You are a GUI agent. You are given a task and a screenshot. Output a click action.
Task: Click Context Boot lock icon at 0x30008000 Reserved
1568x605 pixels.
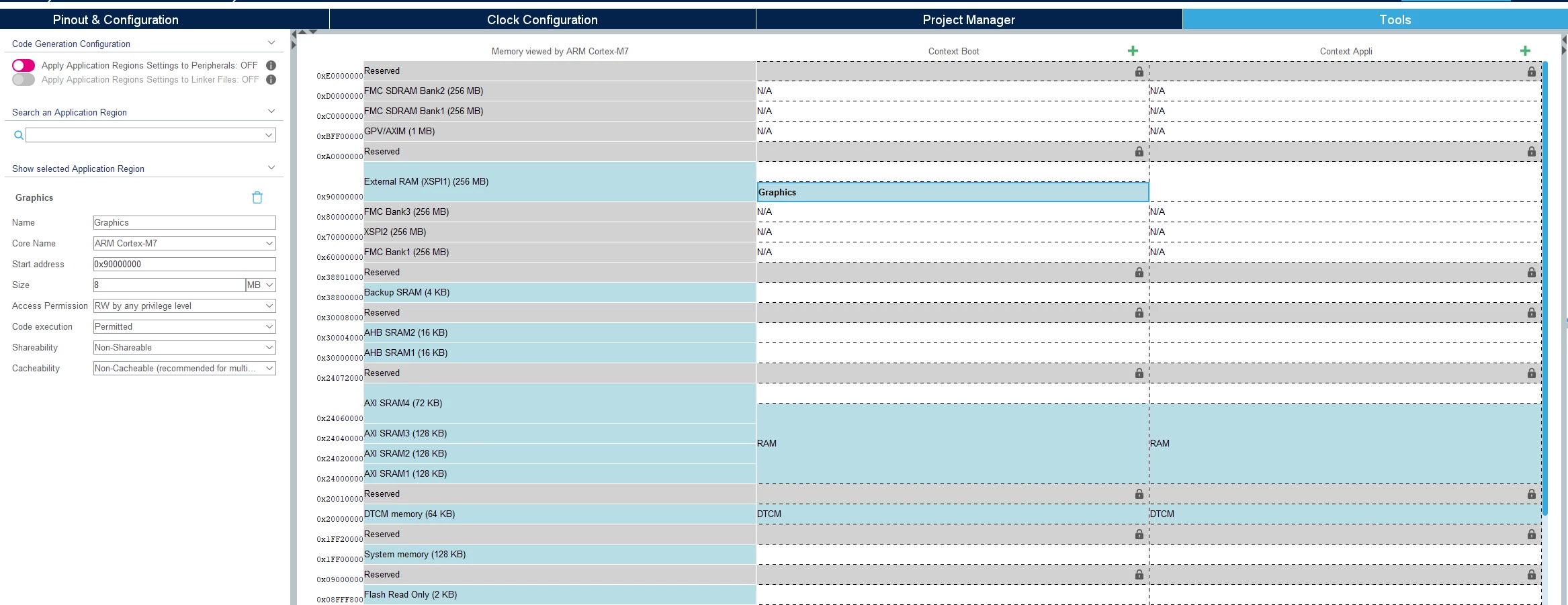point(1139,313)
